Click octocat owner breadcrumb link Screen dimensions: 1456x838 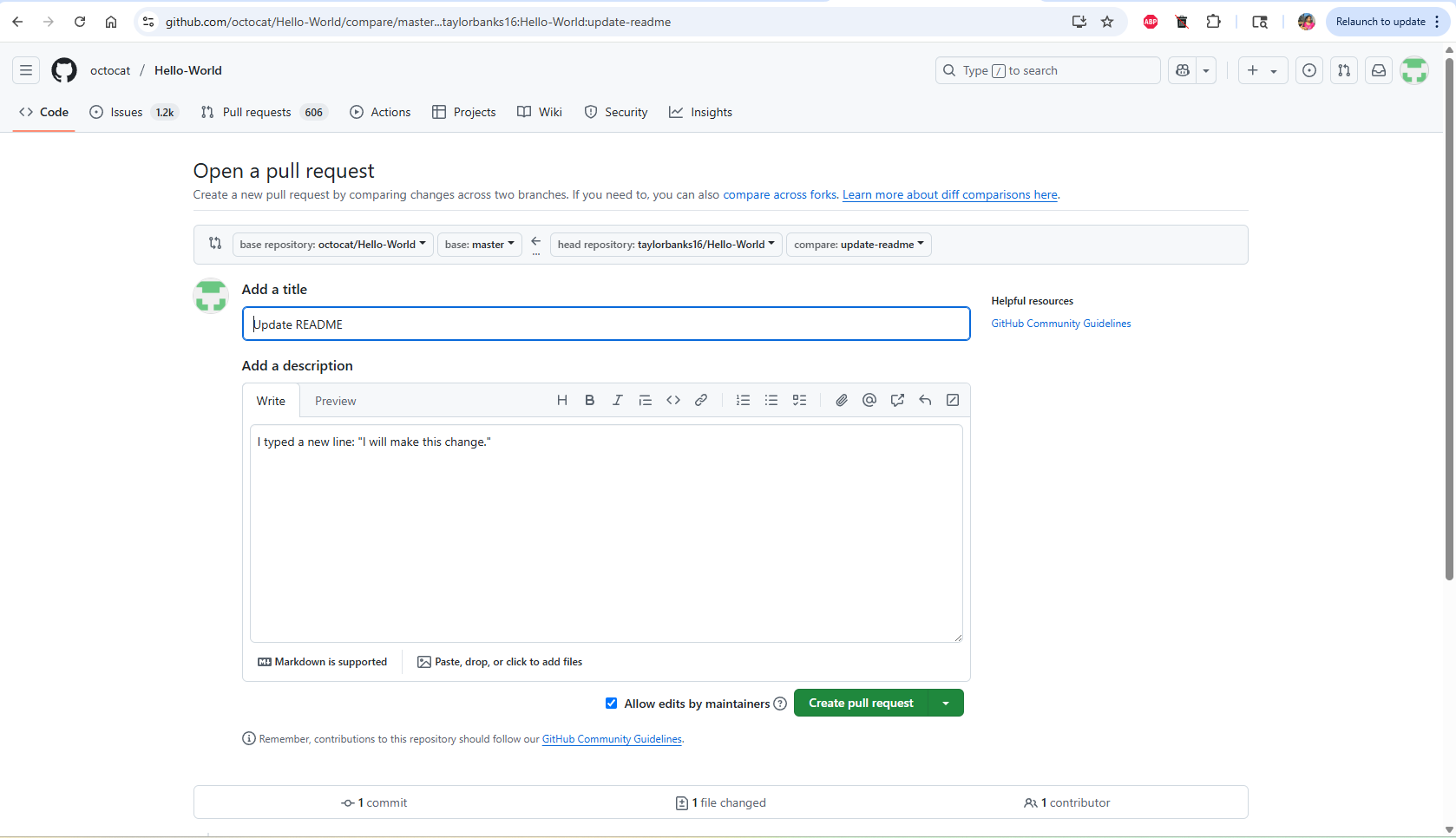[110, 70]
